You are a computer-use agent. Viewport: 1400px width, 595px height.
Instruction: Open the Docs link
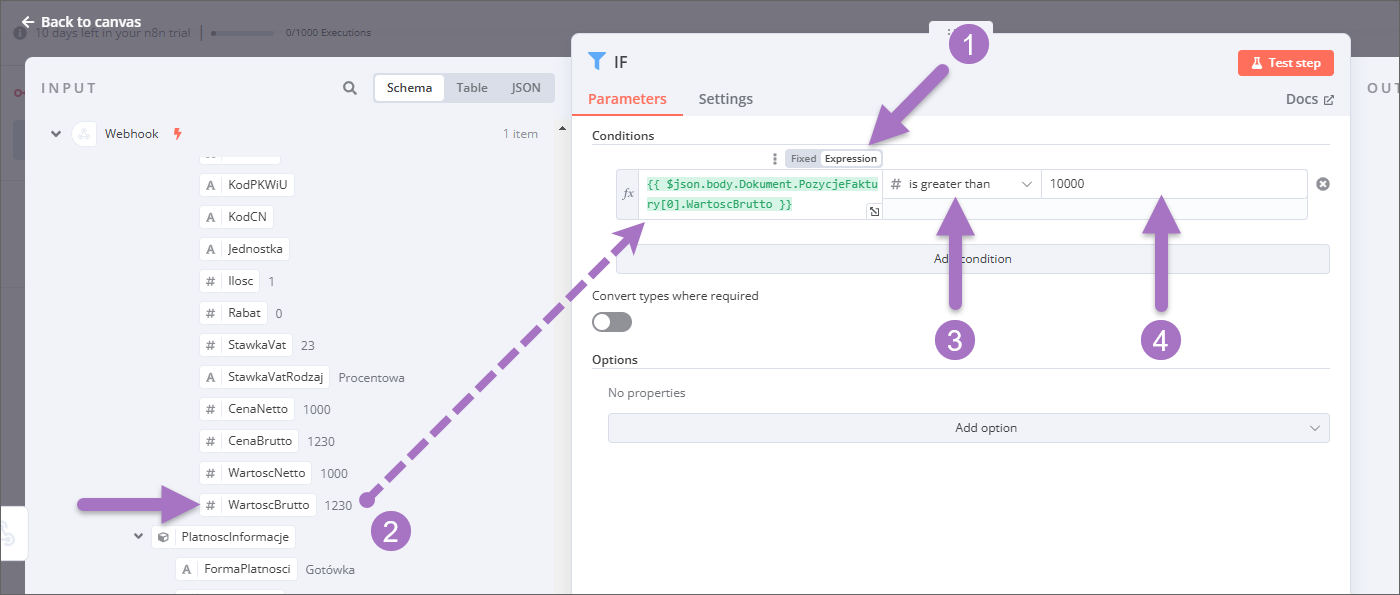click(x=1309, y=99)
